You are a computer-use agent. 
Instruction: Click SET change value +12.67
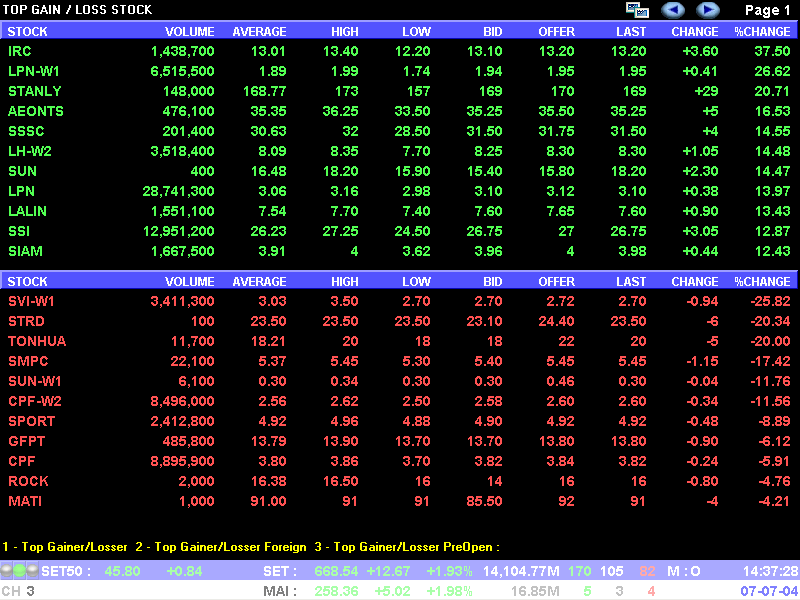tap(388, 571)
